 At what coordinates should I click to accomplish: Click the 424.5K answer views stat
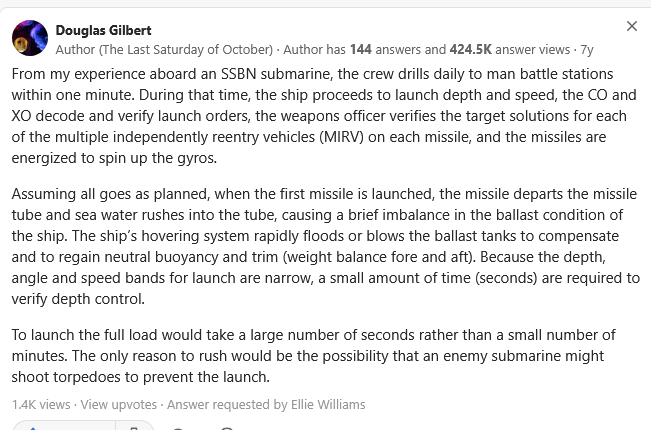470,49
